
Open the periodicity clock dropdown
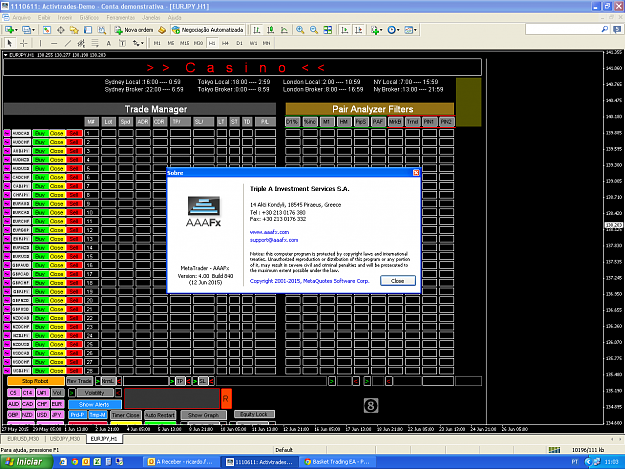pos(393,30)
